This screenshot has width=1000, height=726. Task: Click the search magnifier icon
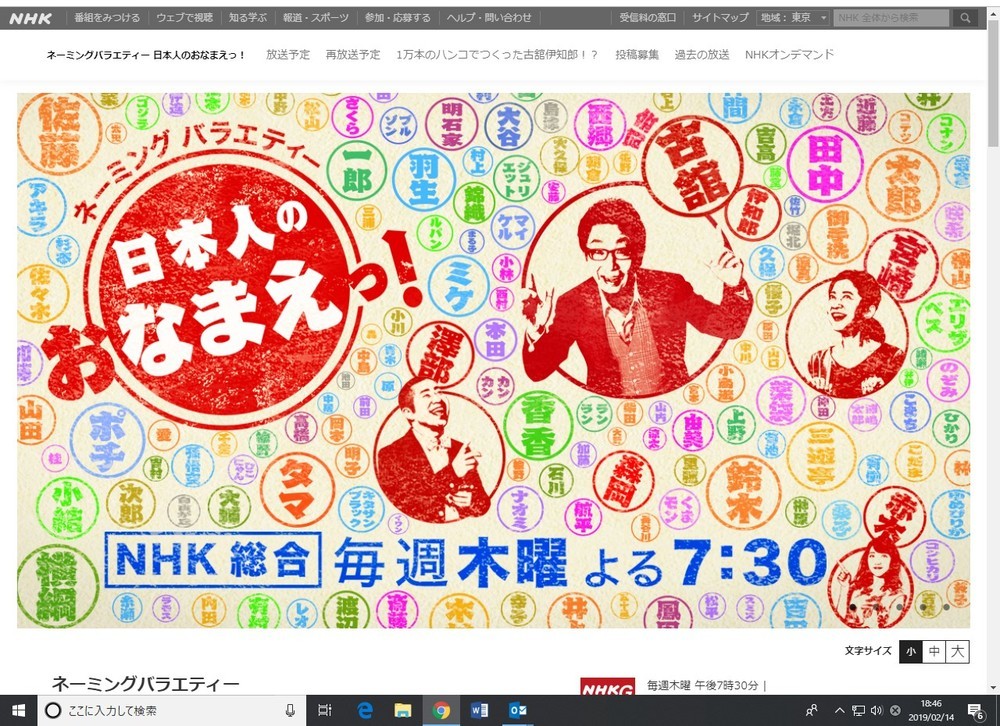[x=965, y=16]
